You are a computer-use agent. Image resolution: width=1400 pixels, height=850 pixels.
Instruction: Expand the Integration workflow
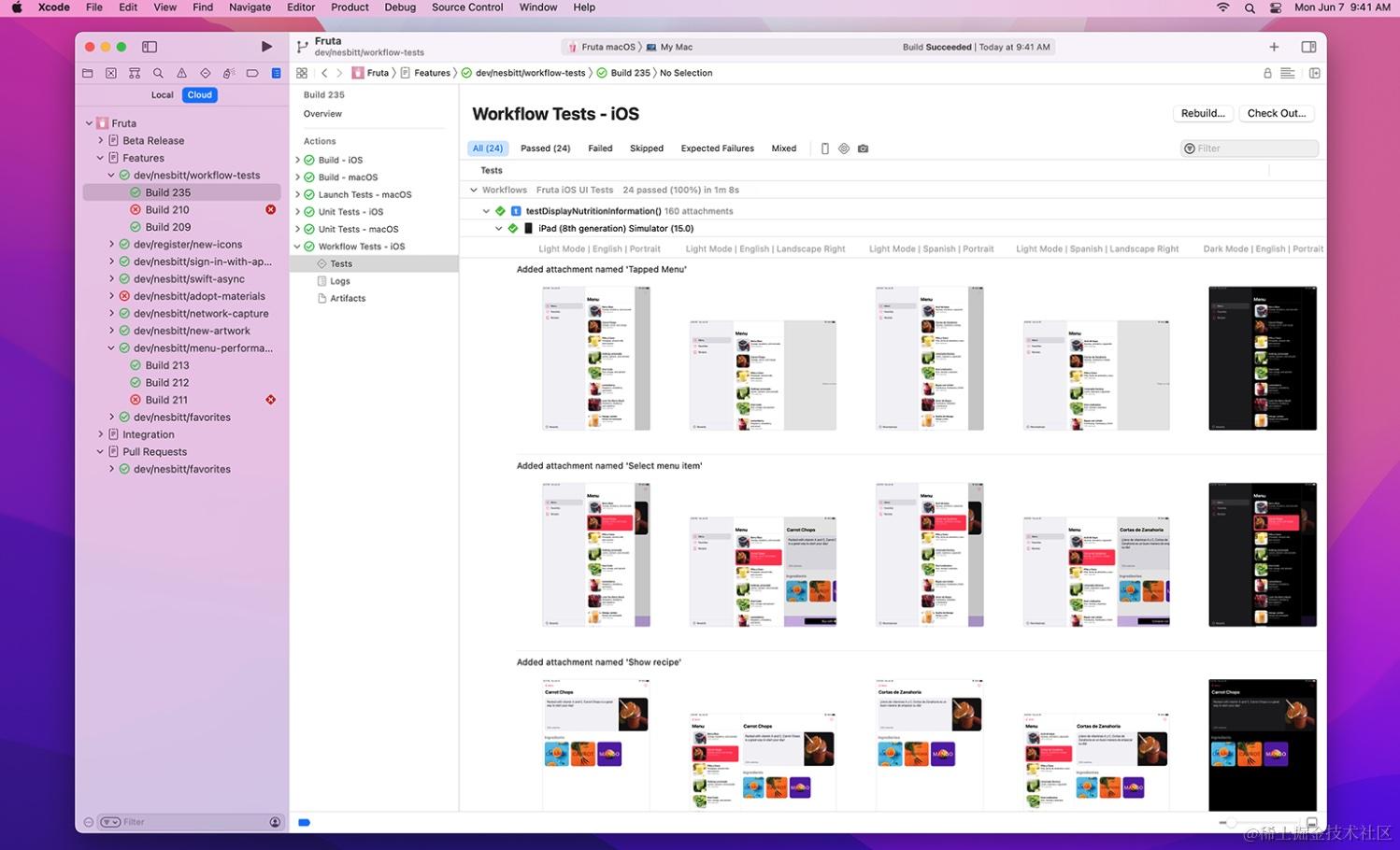click(x=101, y=434)
